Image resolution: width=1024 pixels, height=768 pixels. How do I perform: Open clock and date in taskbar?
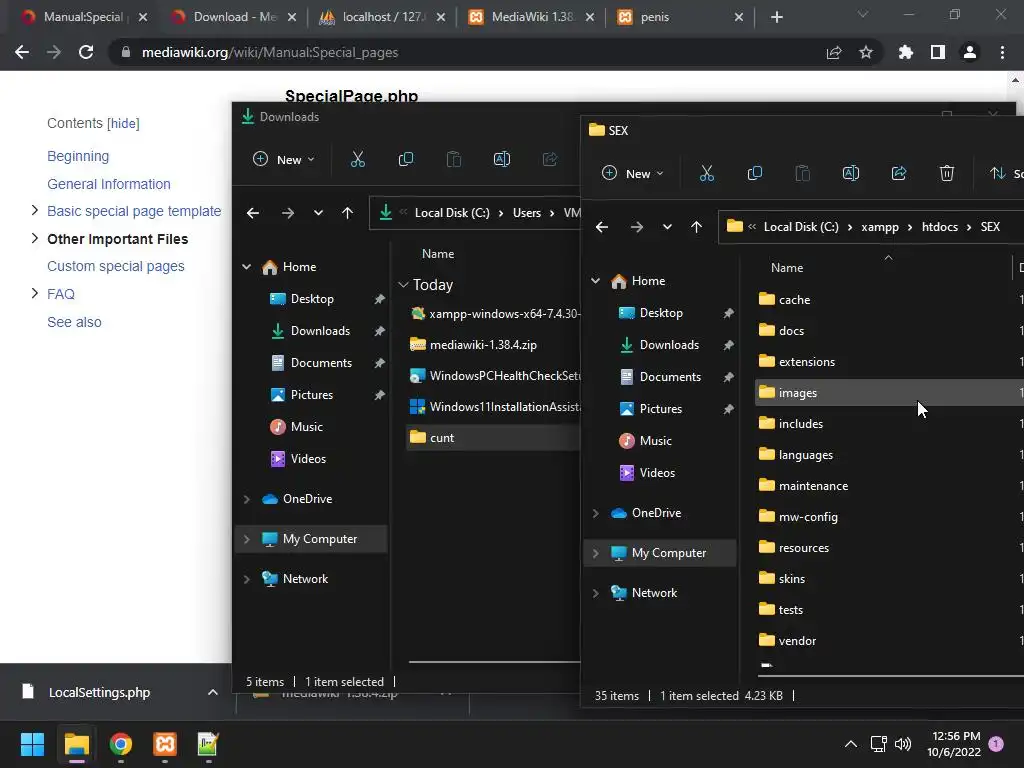[953, 744]
